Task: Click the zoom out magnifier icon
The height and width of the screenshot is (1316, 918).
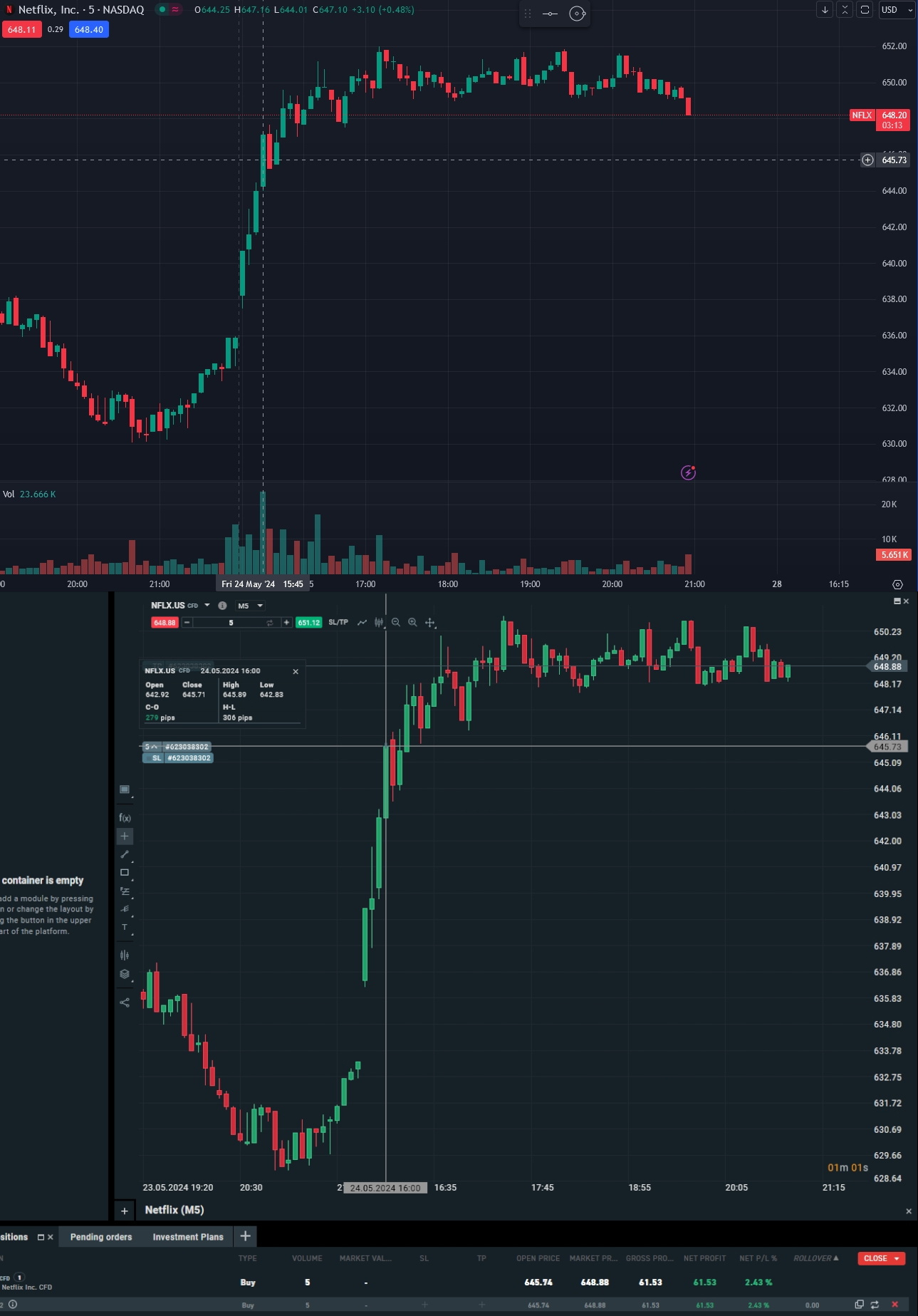Action: coord(396,623)
